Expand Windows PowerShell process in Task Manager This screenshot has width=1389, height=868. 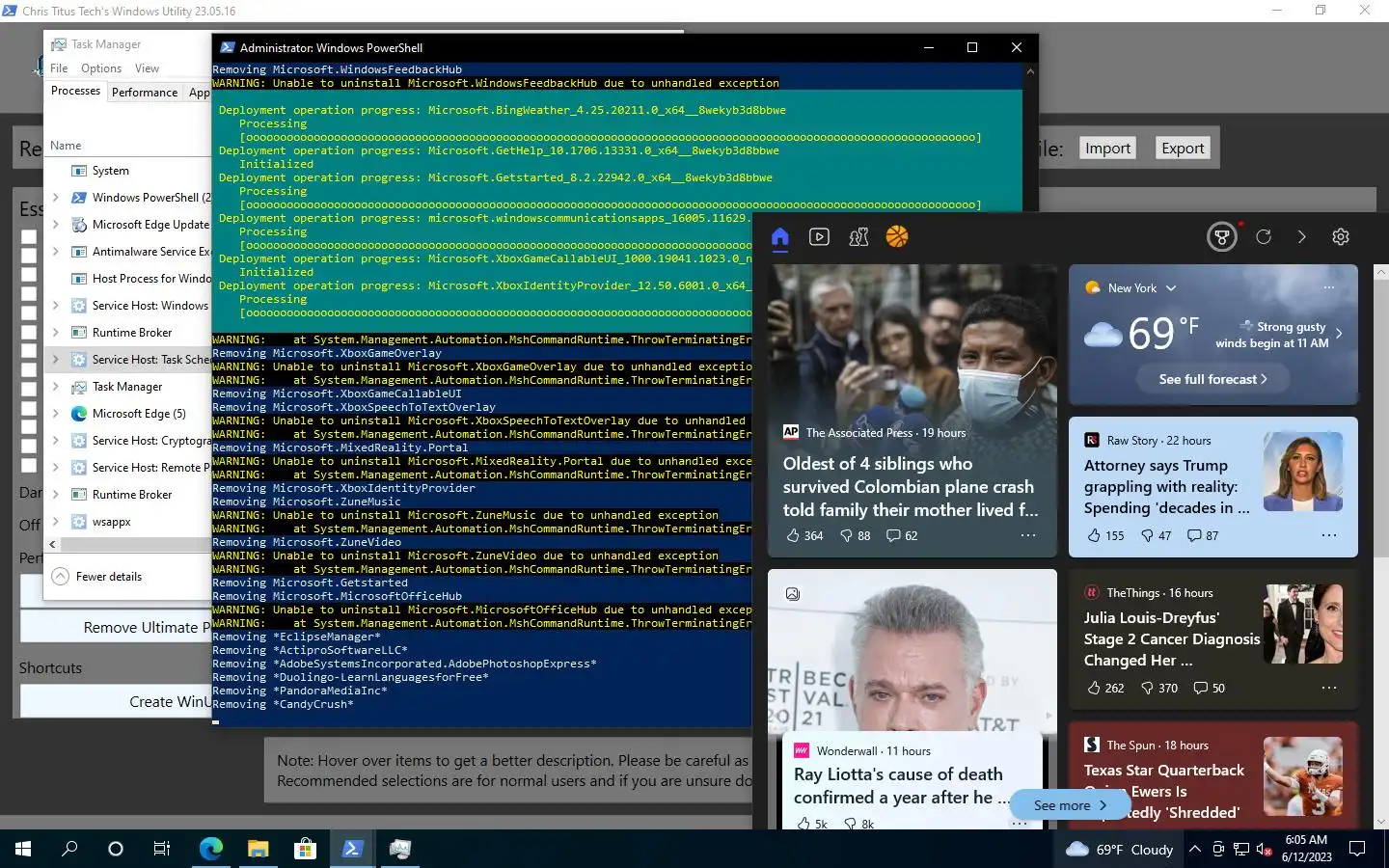(55, 198)
